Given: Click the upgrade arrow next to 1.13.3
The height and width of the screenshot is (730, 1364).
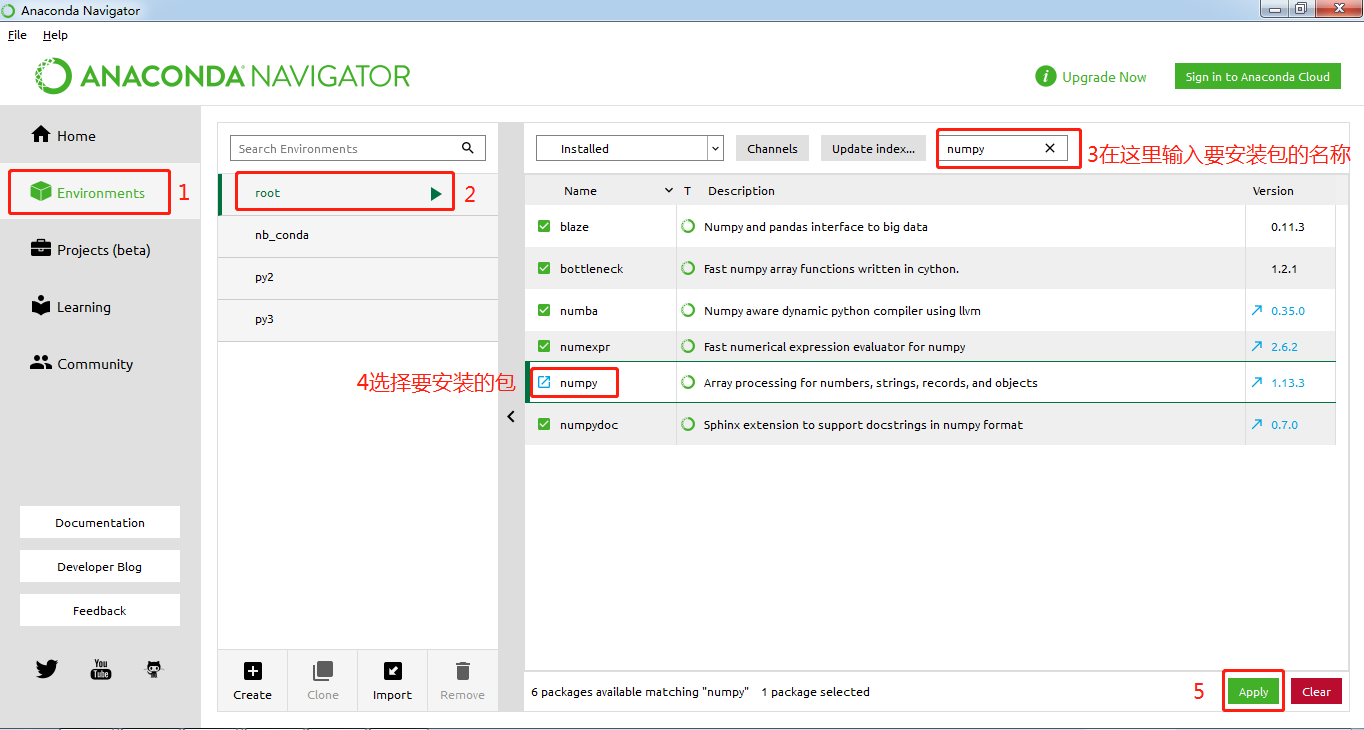Looking at the screenshot, I should pyautogui.click(x=1257, y=383).
